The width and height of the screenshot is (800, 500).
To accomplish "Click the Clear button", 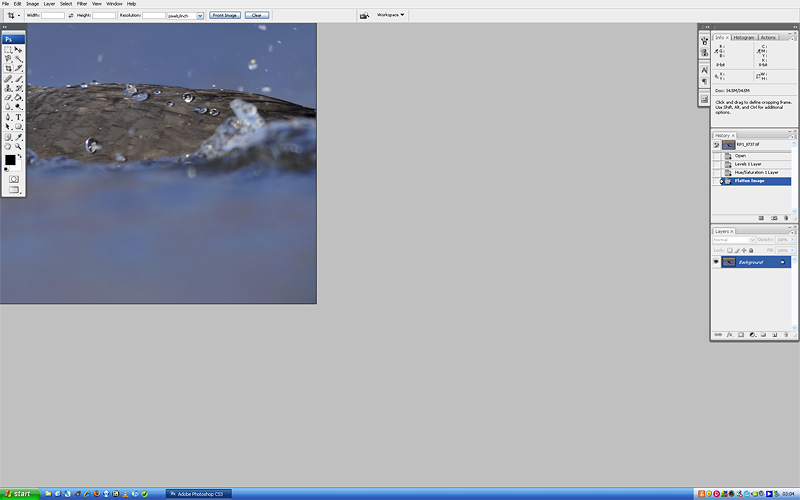I will tap(257, 15).
